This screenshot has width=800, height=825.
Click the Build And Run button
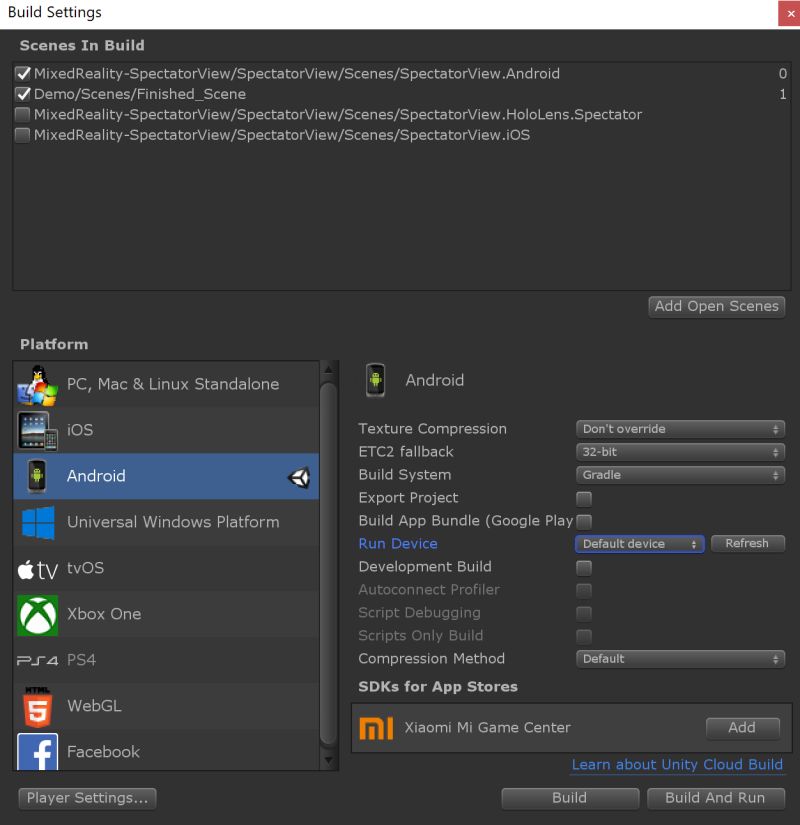point(716,798)
